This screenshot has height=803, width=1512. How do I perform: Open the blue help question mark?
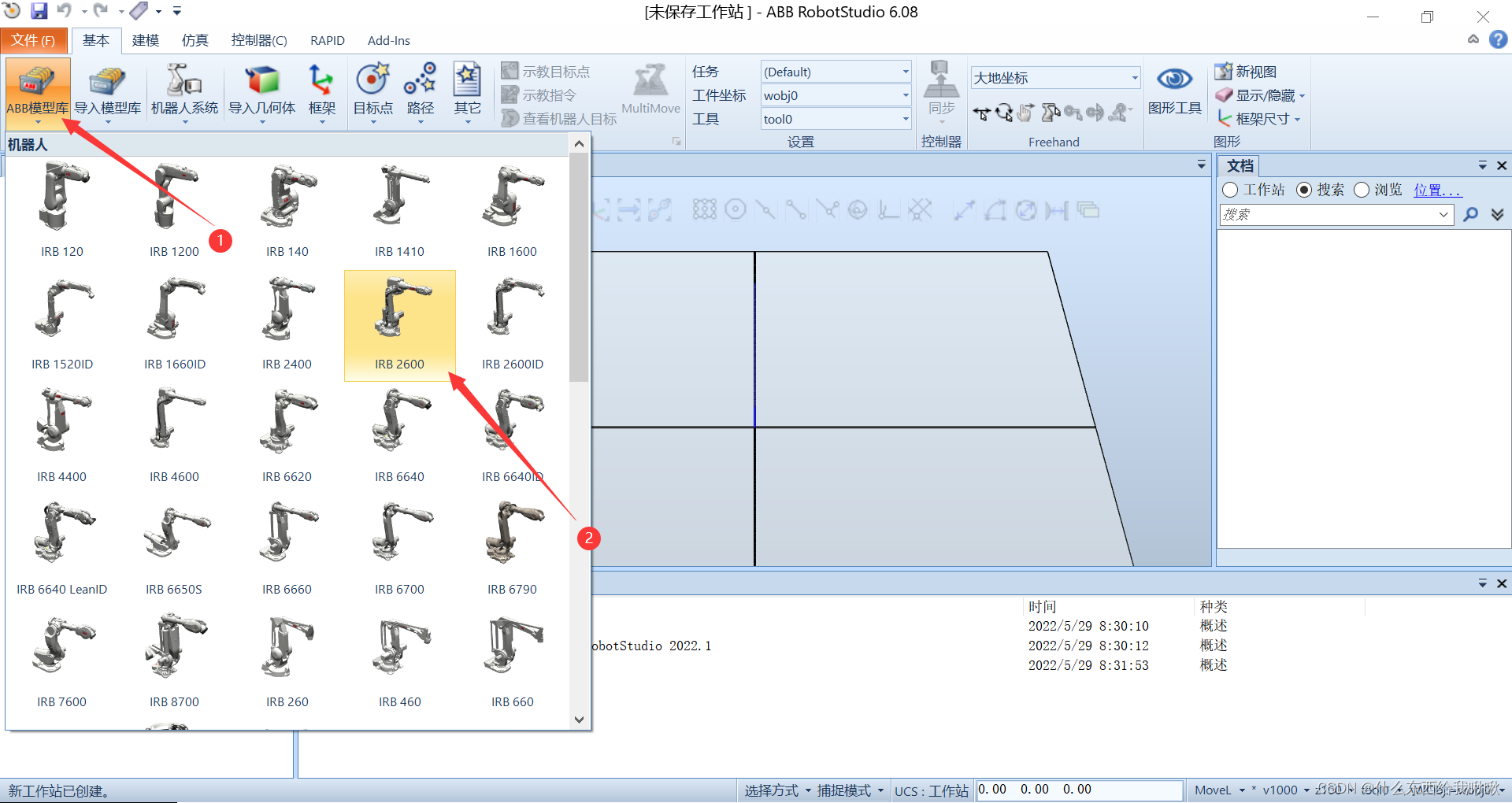coord(1498,39)
